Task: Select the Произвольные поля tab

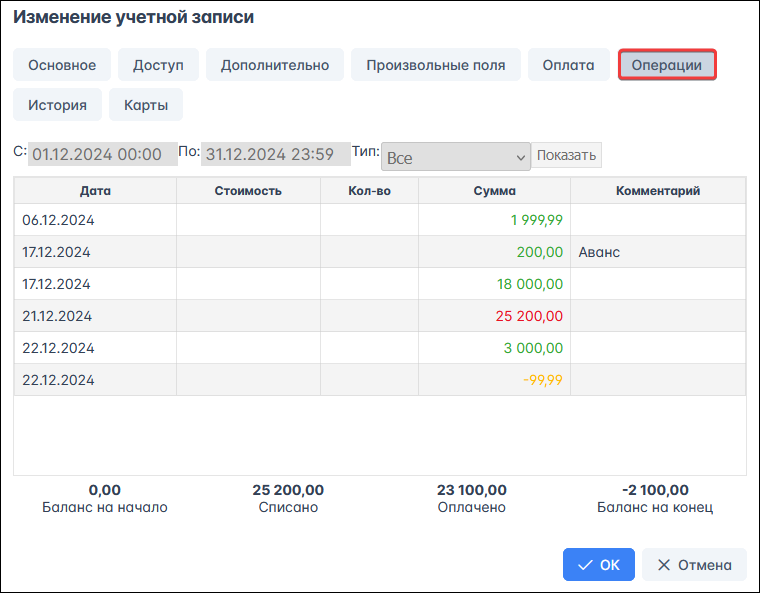Action: 435,65
